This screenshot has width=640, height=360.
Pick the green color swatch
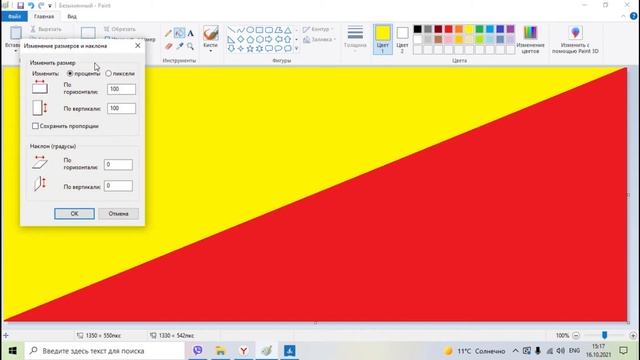[480, 29]
